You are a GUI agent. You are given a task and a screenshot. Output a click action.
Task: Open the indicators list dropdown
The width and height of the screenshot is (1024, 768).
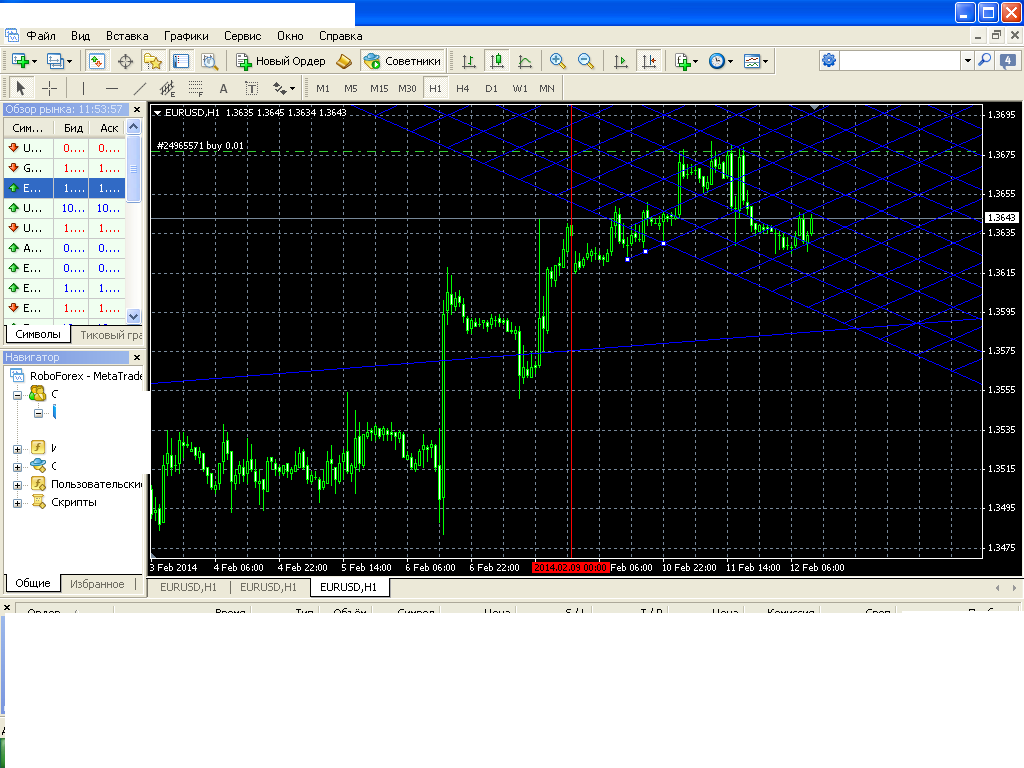click(686, 61)
